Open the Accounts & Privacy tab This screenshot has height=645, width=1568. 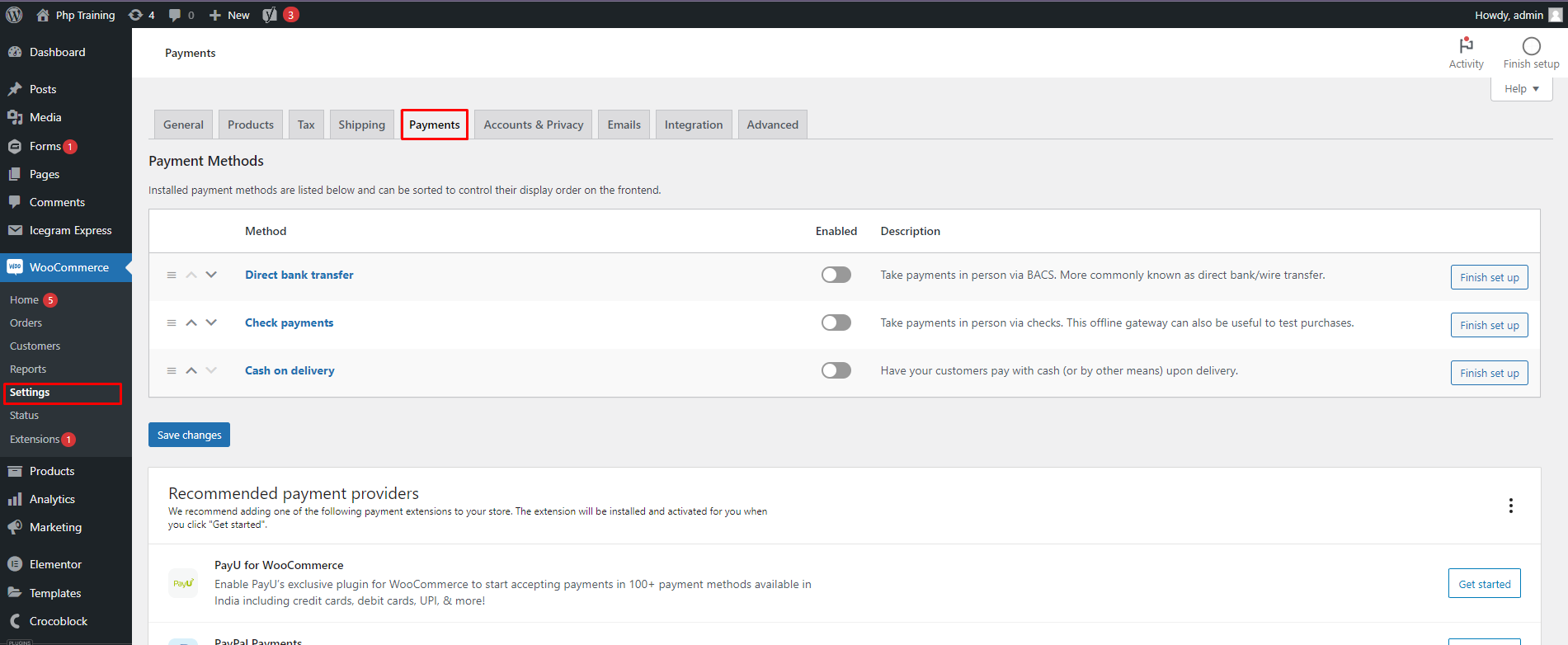[x=533, y=125]
